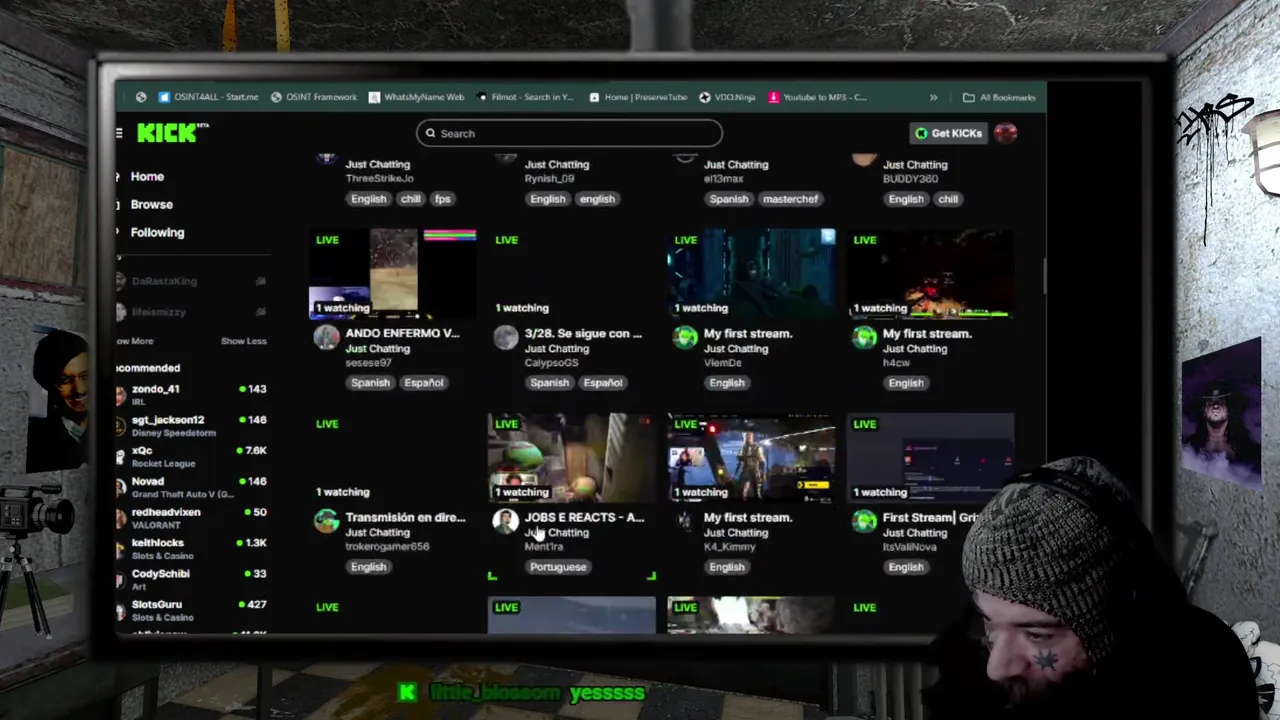Open the JOBS E REACTS stream thumbnail
The height and width of the screenshot is (720, 1280).
click(x=572, y=457)
